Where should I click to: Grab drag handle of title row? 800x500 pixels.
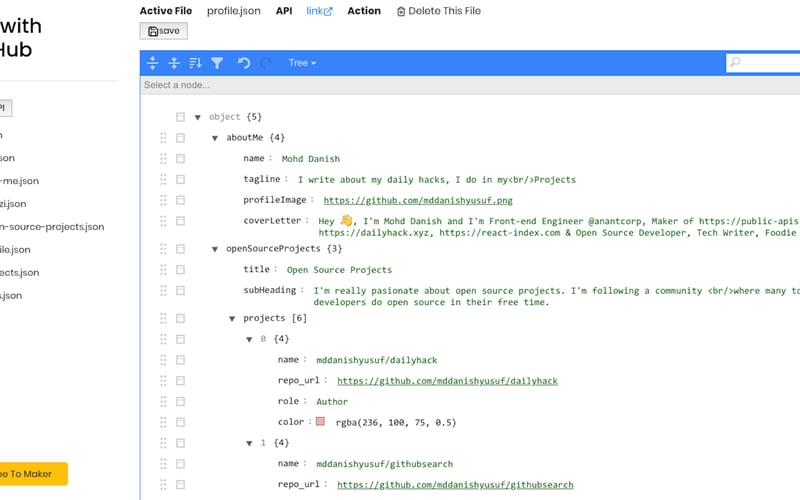pyautogui.click(x=163, y=269)
